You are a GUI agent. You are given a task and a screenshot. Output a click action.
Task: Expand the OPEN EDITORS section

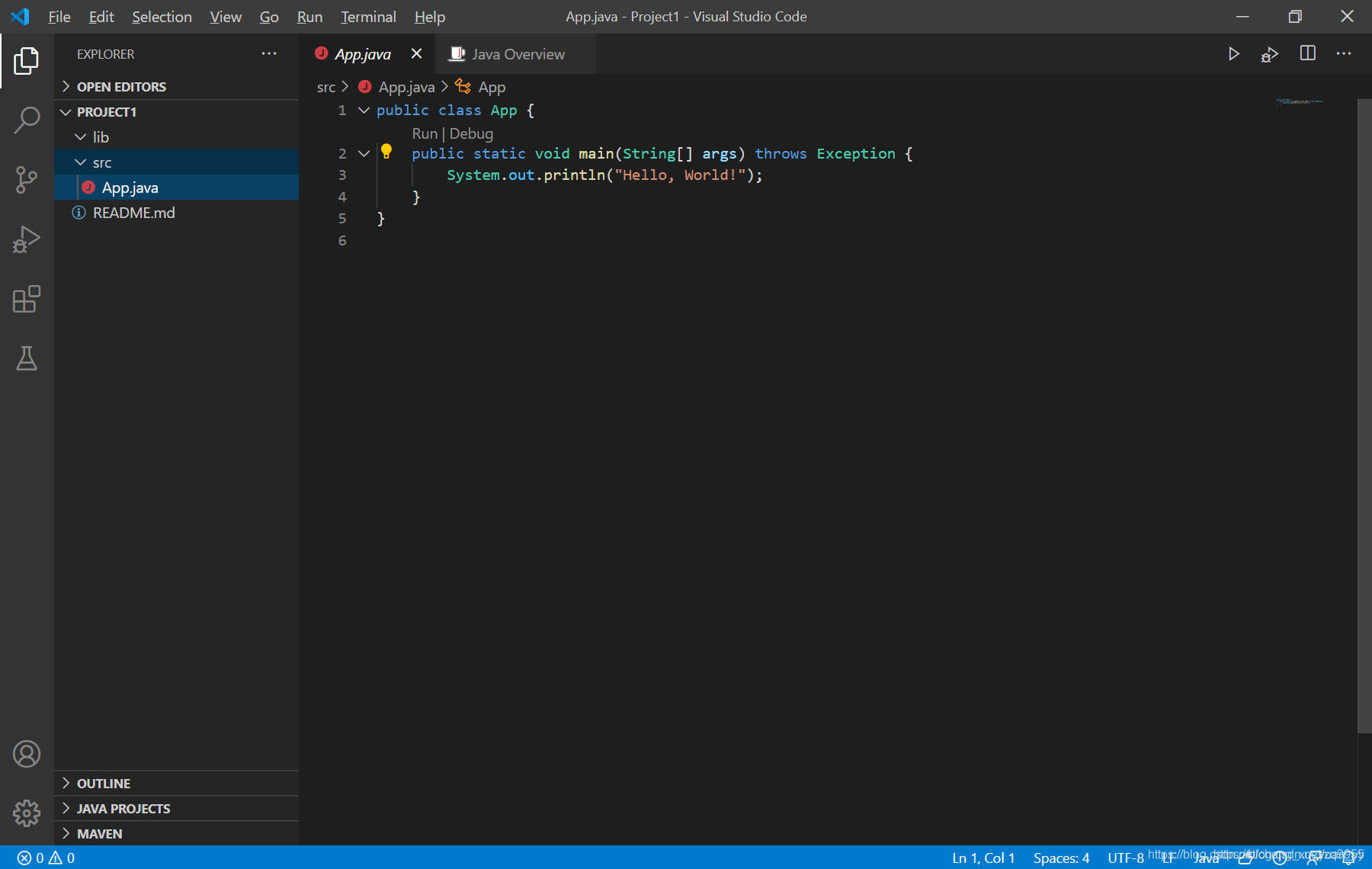pos(177,87)
